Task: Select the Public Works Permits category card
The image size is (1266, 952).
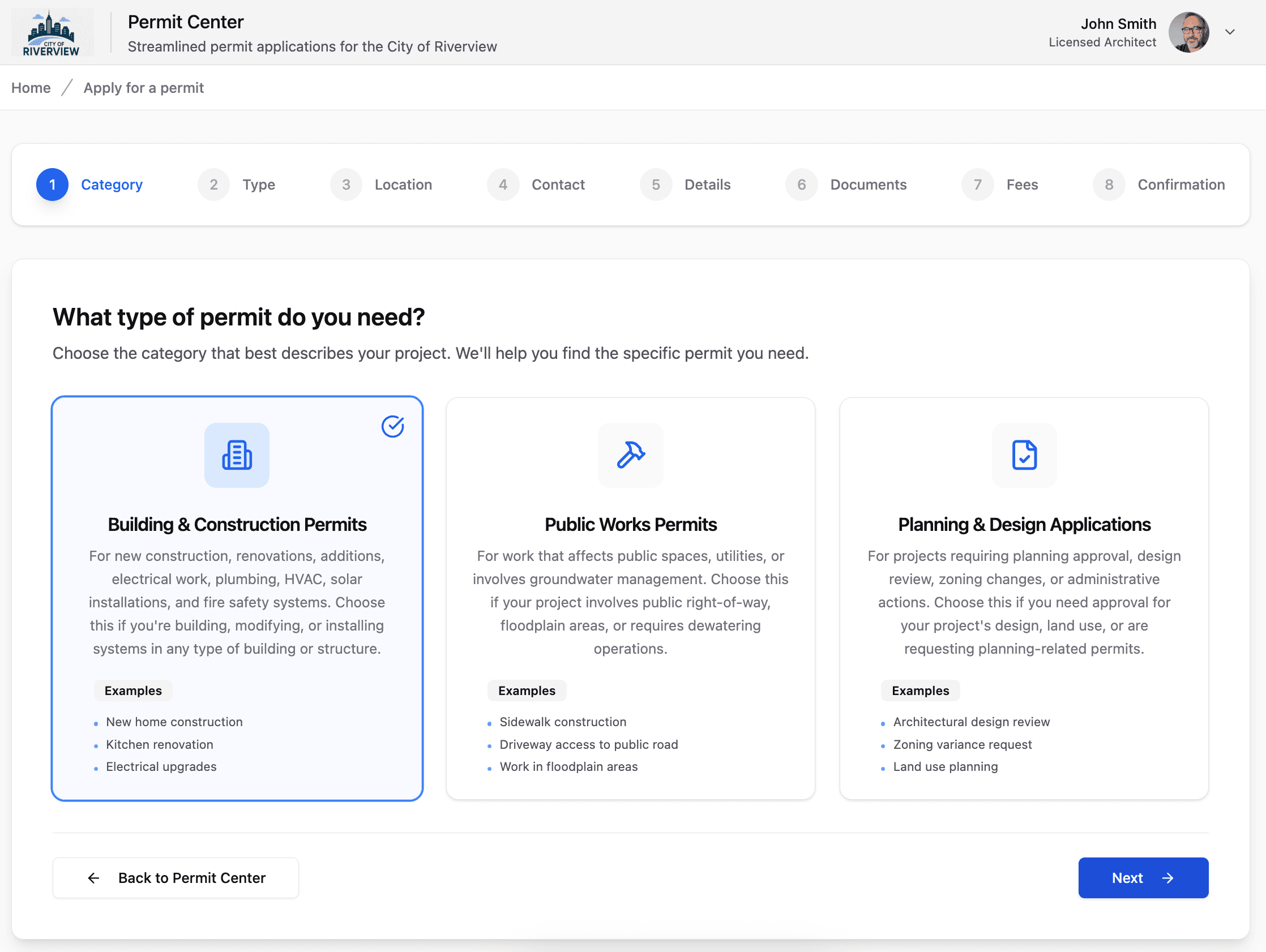Action: [630, 598]
